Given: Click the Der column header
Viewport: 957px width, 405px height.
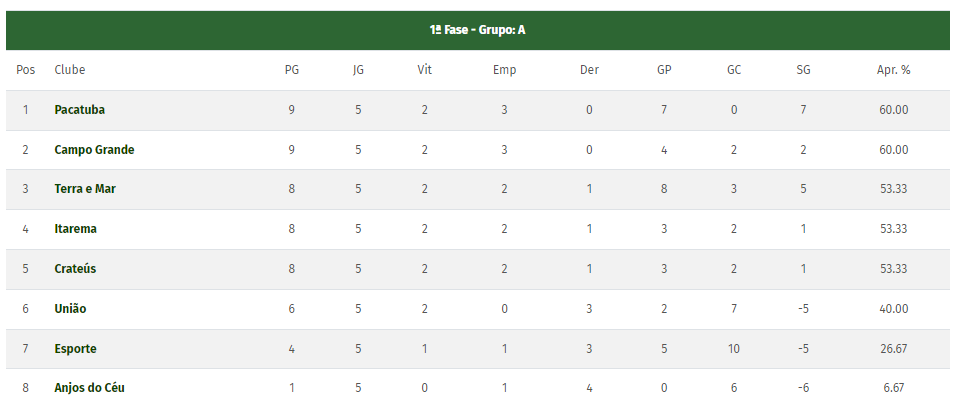Looking at the screenshot, I should pos(589,70).
